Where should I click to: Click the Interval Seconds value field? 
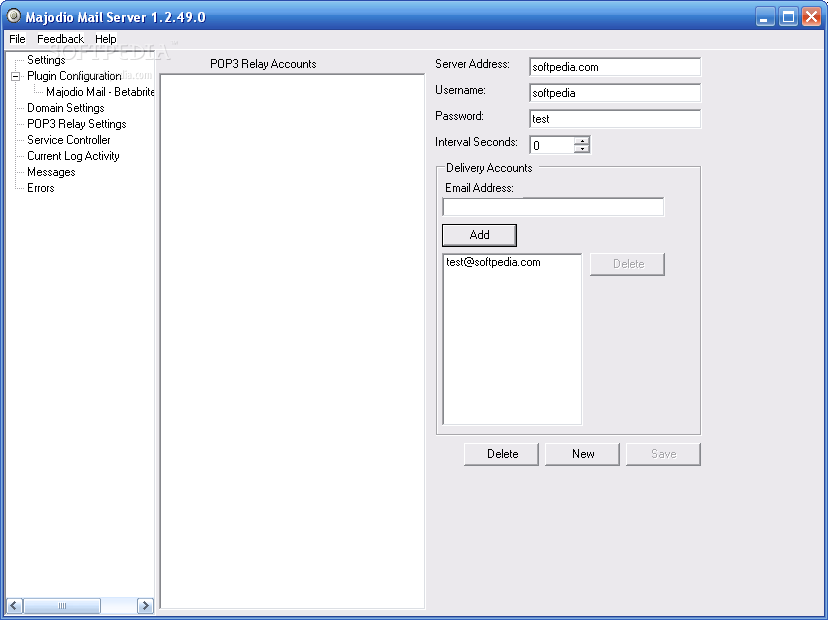[x=552, y=145]
